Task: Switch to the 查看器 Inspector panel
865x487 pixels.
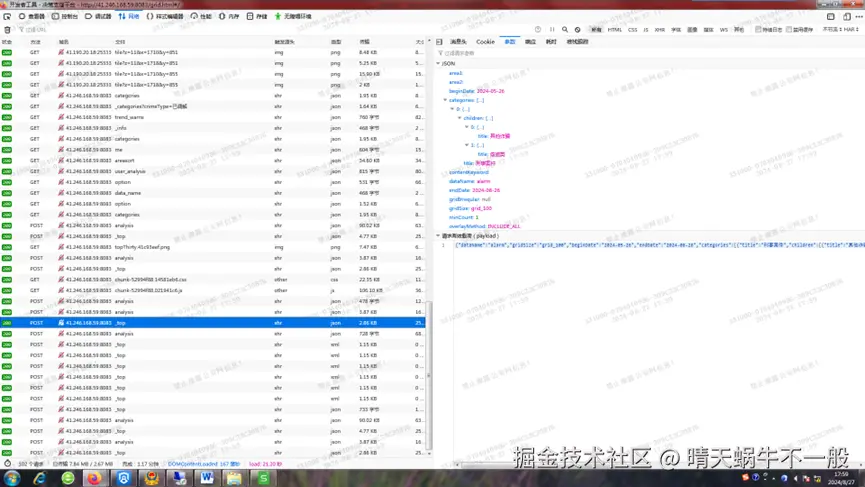Action: 32,17
